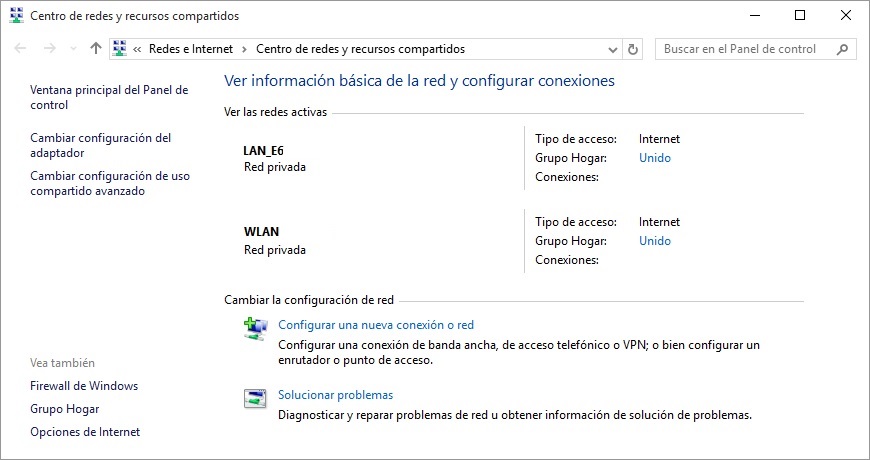Click Unido link for LAN_E6 network
The image size is (870, 460).
coord(655,158)
